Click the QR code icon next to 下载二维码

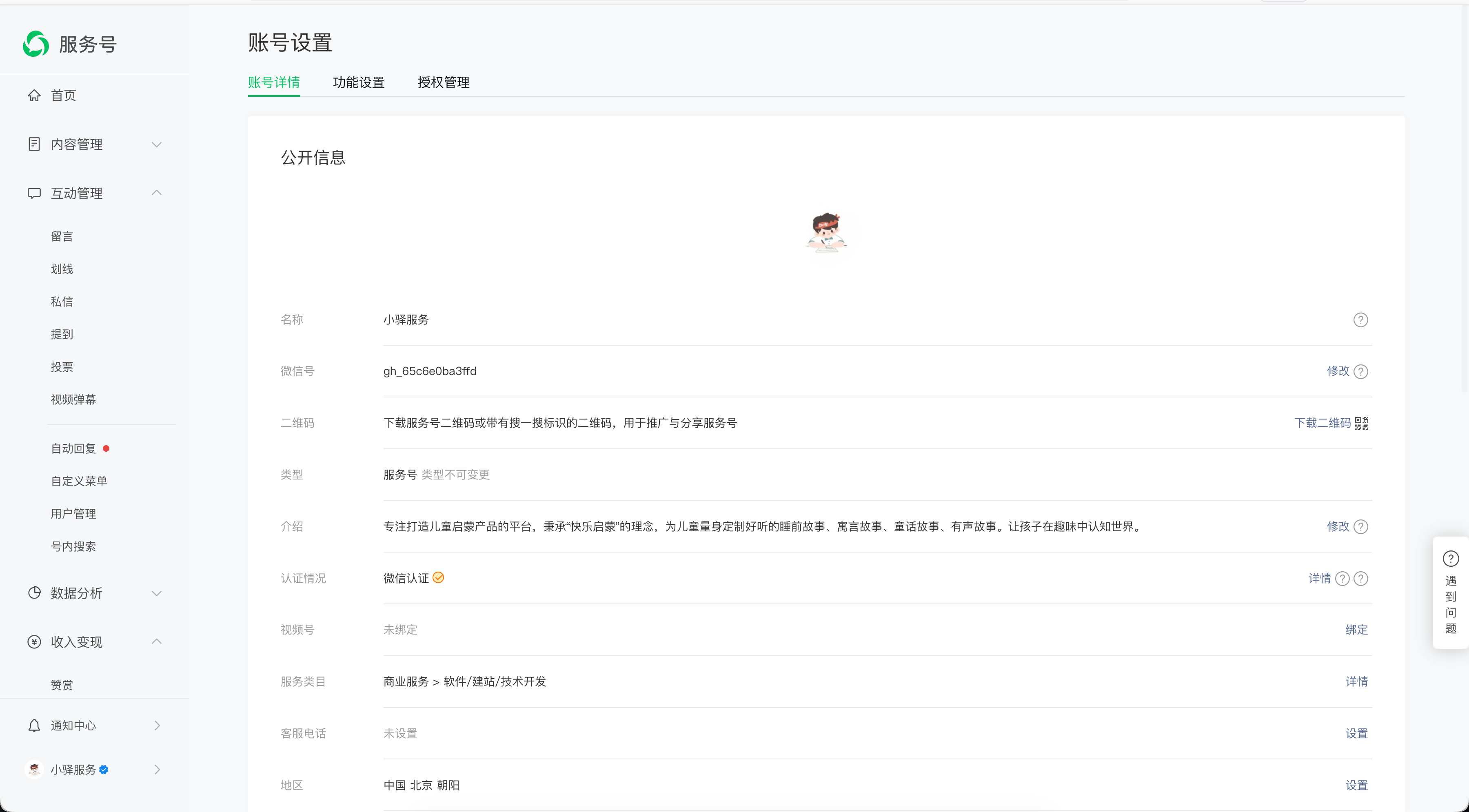(1361, 423)
